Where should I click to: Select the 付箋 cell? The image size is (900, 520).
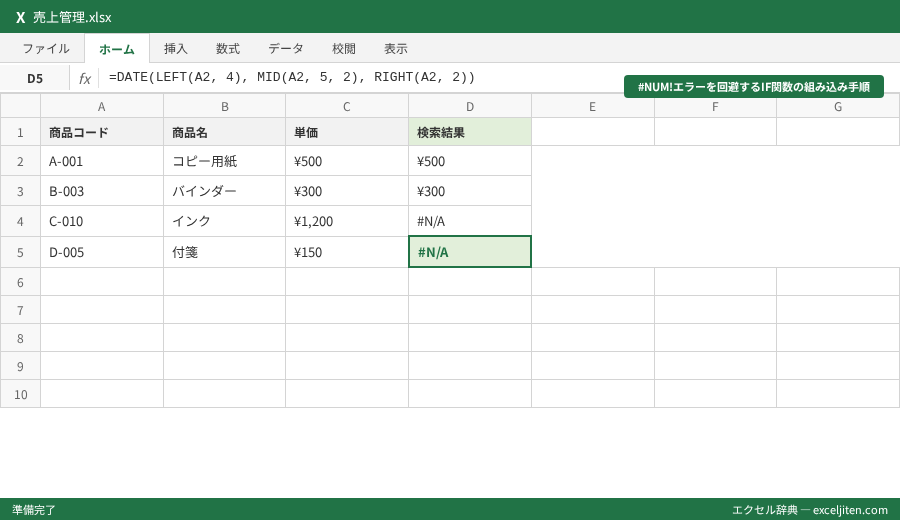(224, 252)
